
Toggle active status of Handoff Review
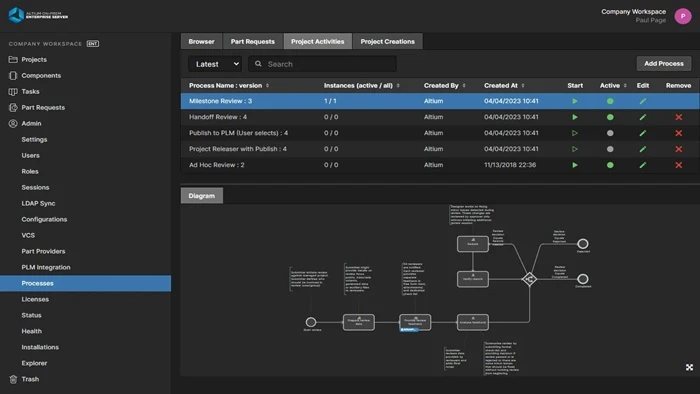pos(610,117)
